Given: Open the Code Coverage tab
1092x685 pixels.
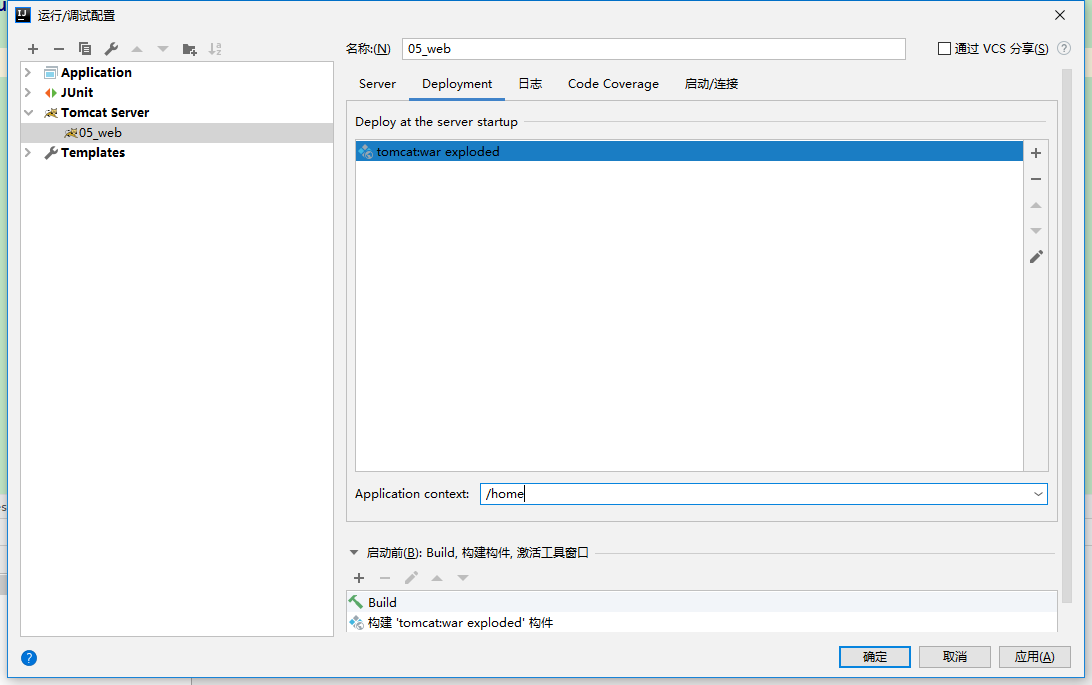Looking at the screenshot, I should 613,84.
